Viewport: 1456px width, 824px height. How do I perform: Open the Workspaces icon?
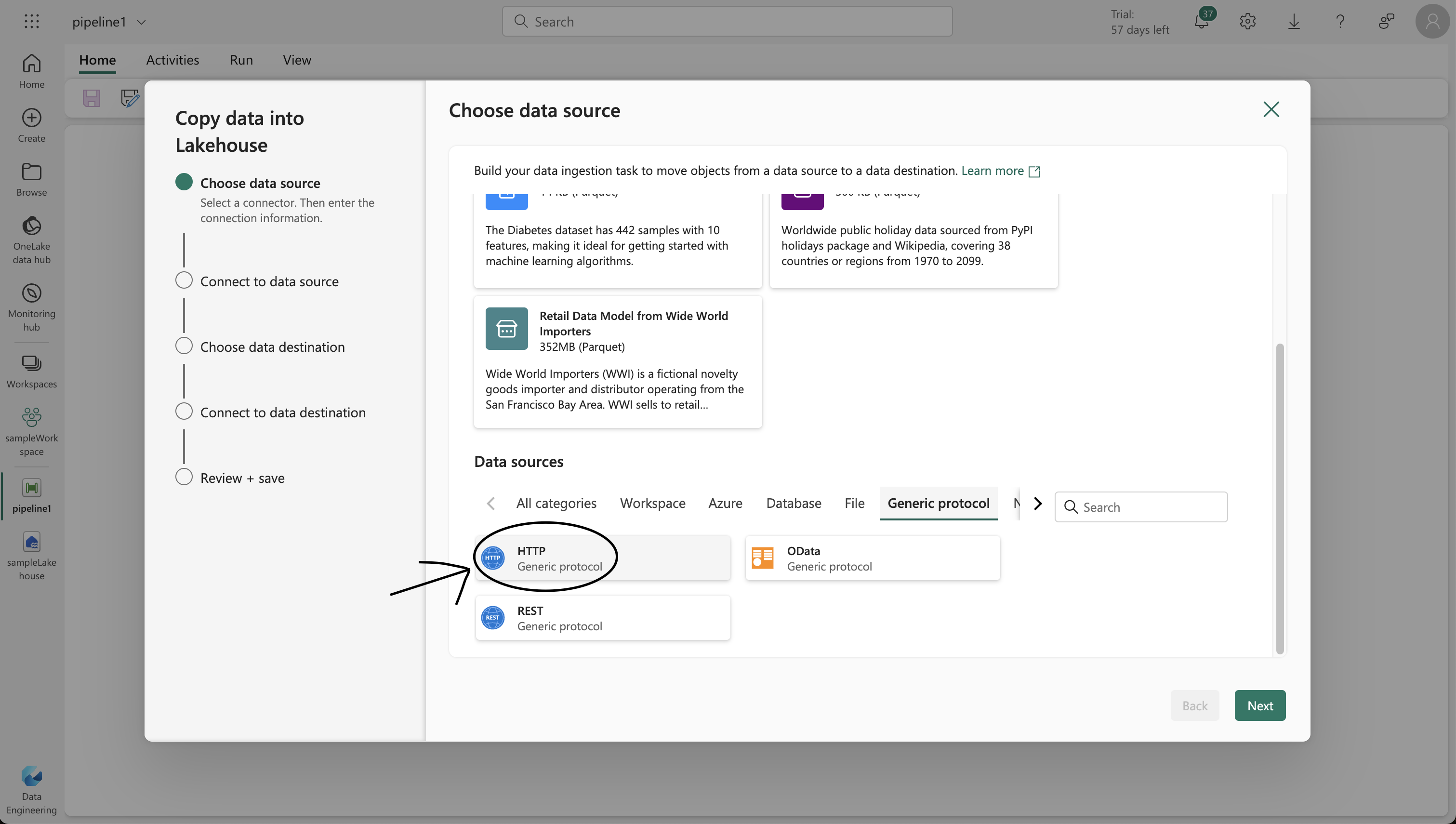pyautogui.click(x=32, y=371)
